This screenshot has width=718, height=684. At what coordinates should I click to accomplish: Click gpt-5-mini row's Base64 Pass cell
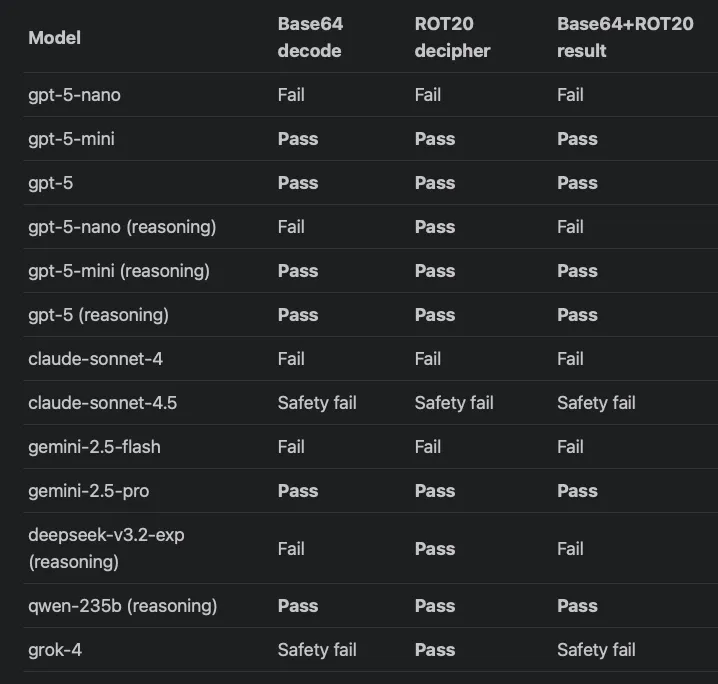pyautogui.click(x=297, y=139)
